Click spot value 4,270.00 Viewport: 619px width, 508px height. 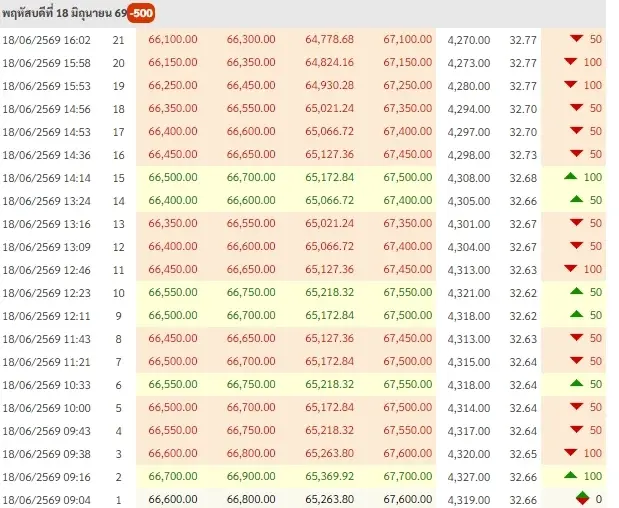tap(469, 40)
